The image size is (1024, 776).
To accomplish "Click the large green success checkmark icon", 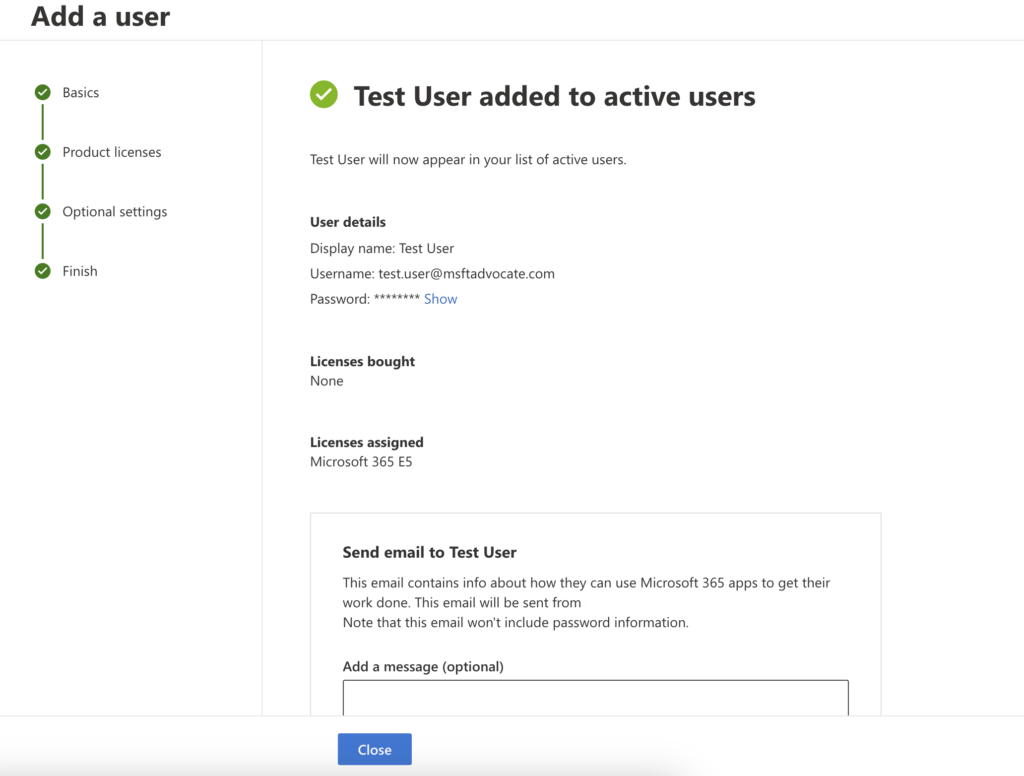I will click(324, 95).
